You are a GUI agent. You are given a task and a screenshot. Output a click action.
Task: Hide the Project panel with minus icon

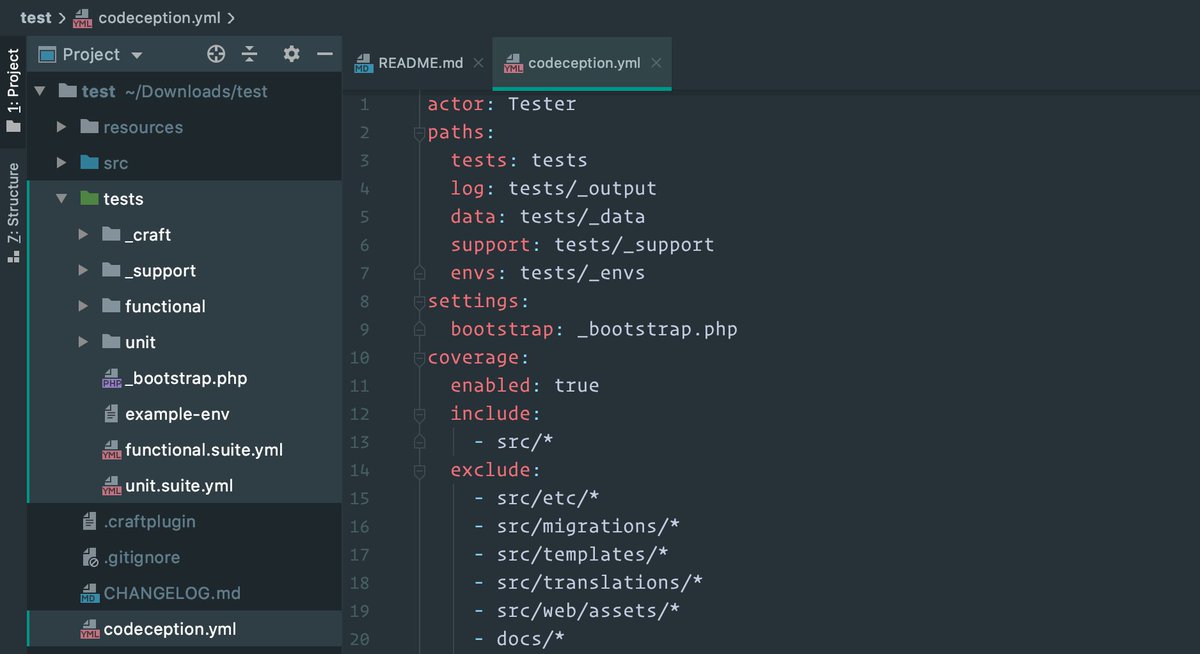click(324, 54)
